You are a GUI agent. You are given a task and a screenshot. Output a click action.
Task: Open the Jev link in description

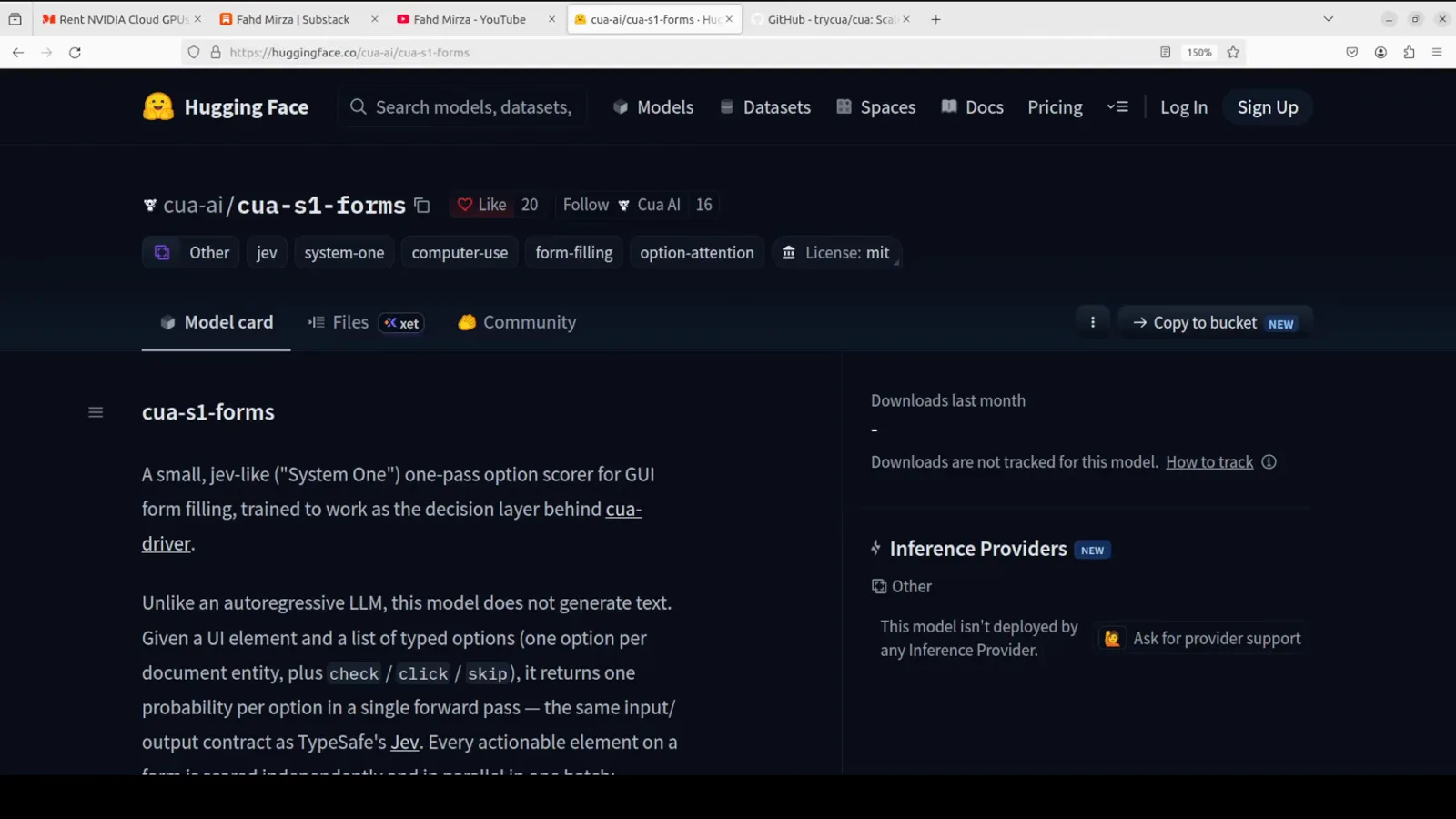(405, 743)
